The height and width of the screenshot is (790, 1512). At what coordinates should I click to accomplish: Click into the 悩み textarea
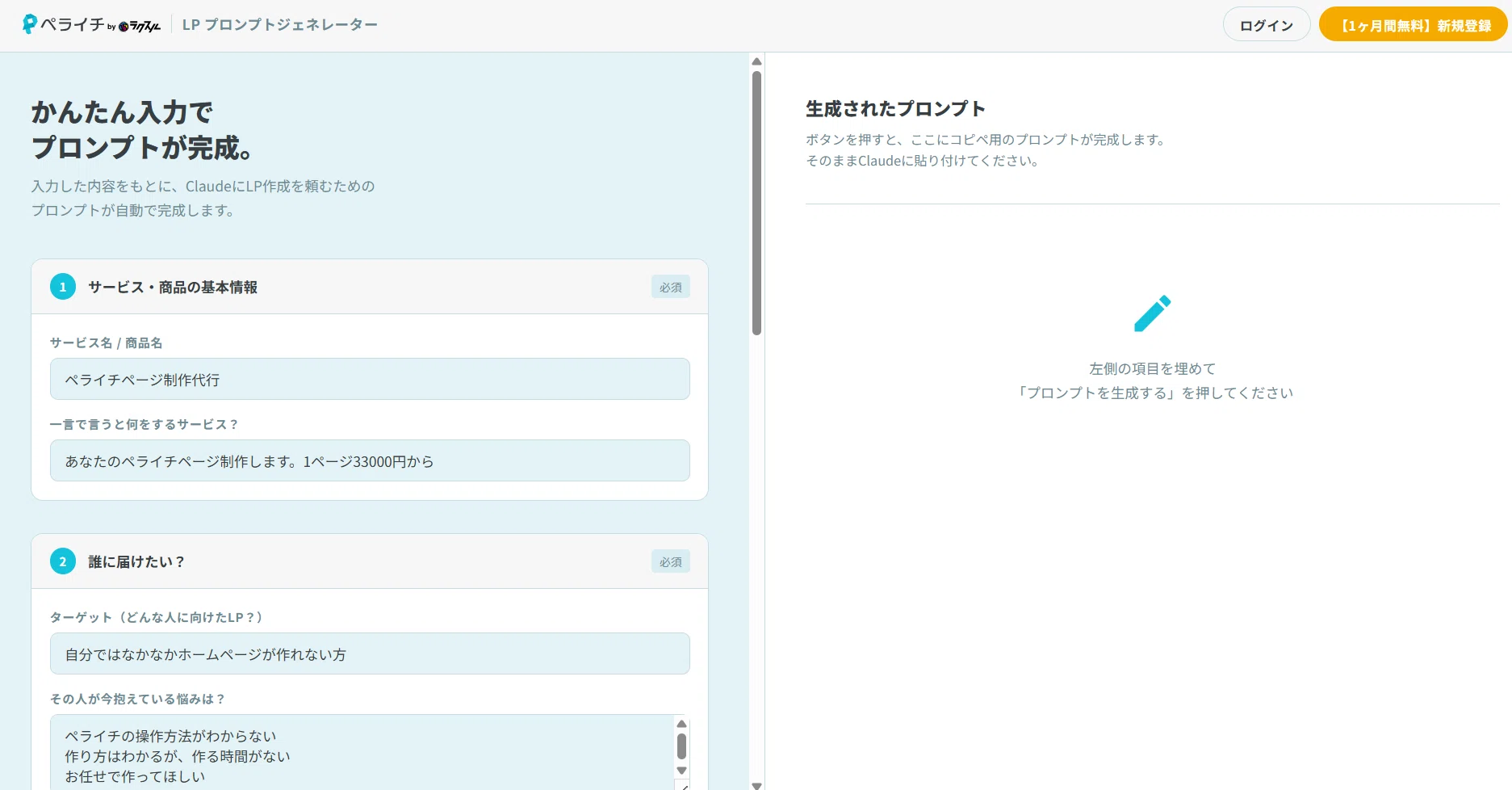click(362, 752)
